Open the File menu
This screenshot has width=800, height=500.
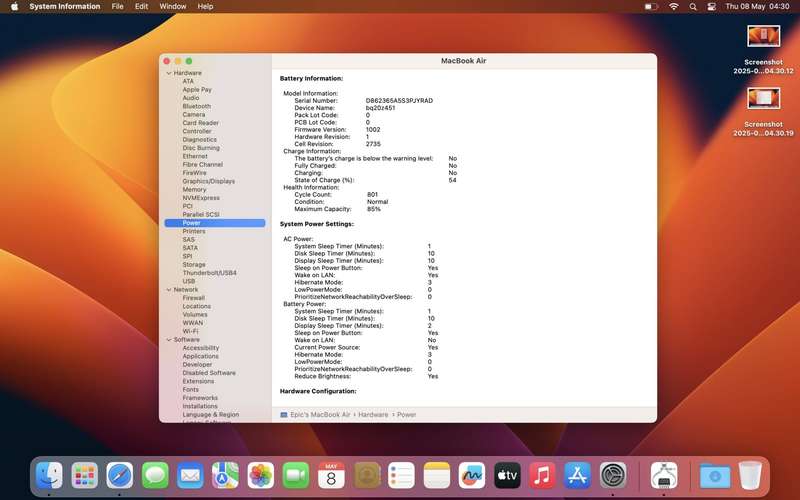click(117, 7)
